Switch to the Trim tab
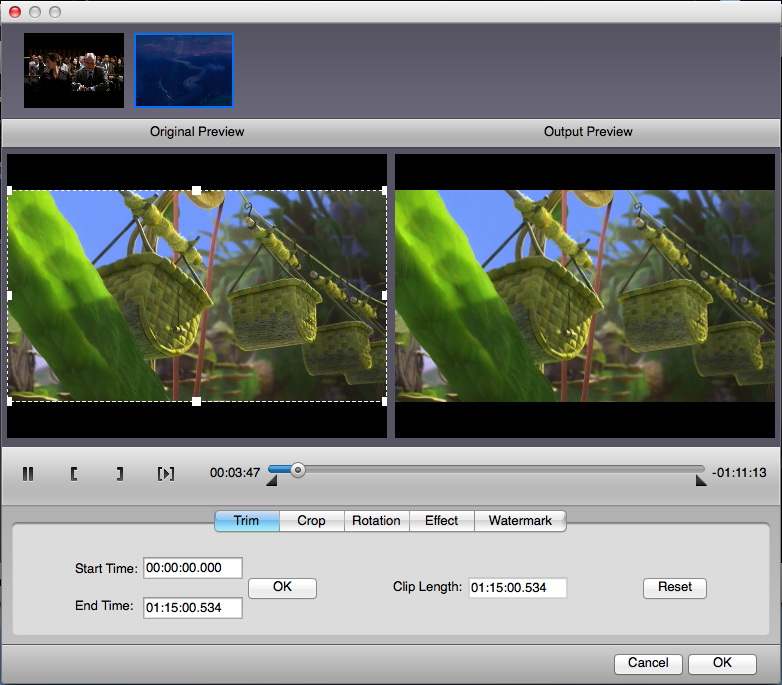 click(247, 521)
